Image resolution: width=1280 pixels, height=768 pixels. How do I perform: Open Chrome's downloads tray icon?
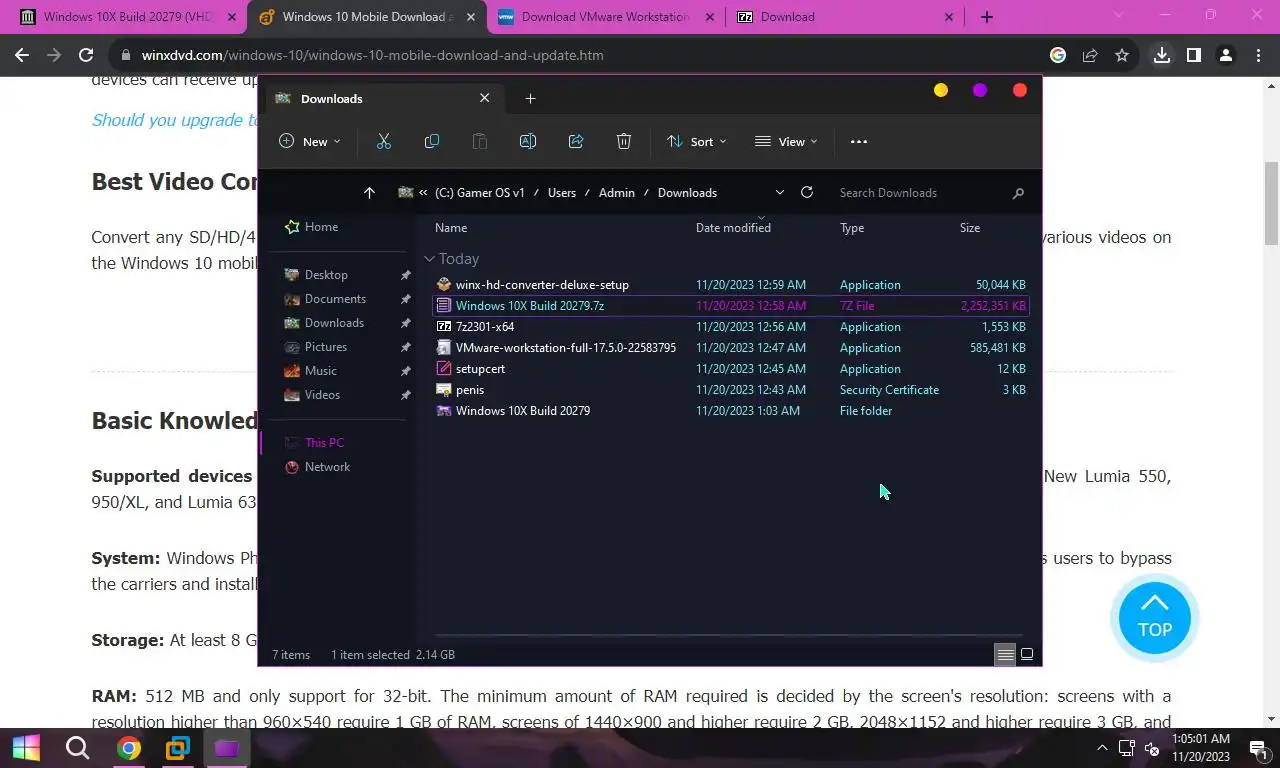(x=1162, y=55)
